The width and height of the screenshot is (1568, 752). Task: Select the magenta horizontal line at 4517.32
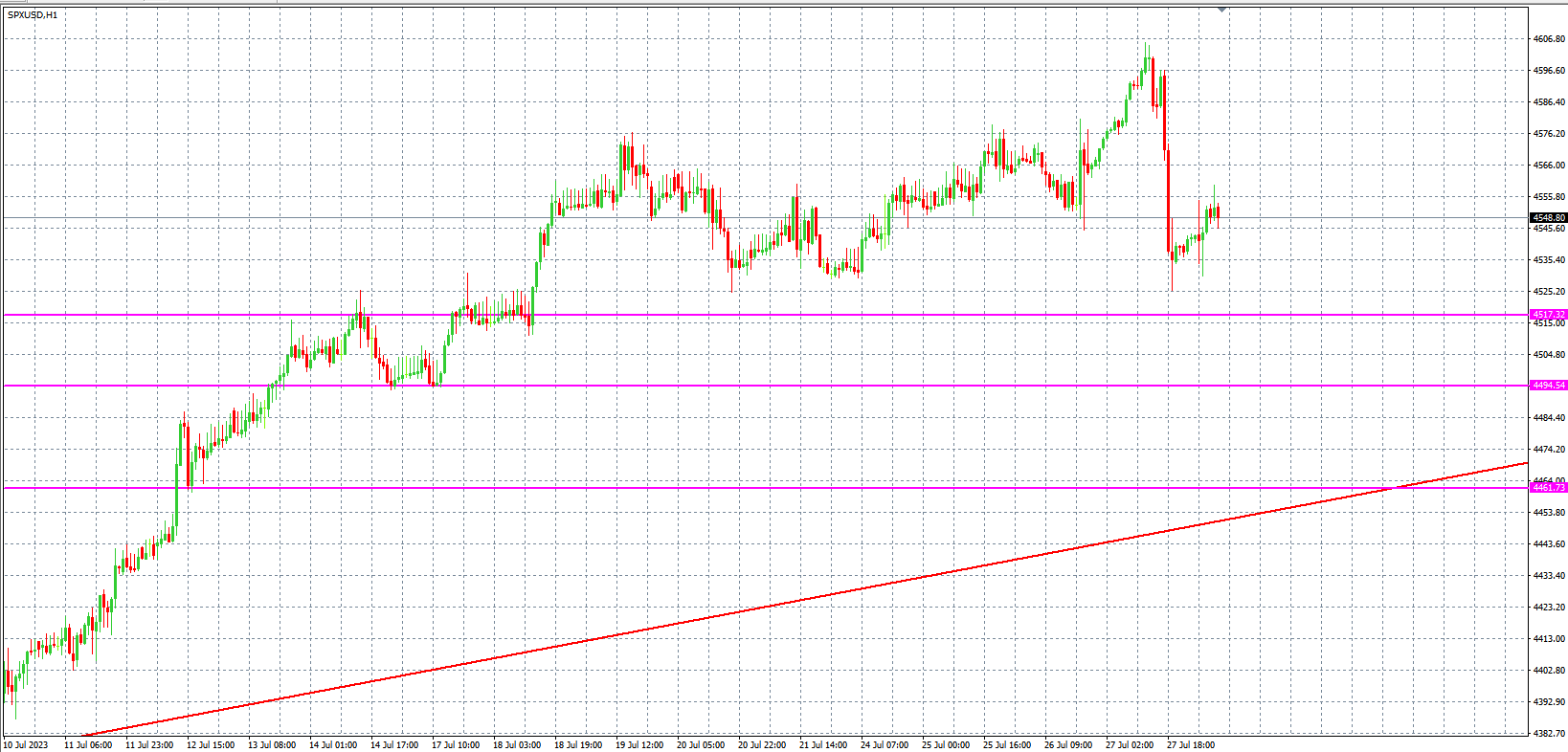point(766,314)
